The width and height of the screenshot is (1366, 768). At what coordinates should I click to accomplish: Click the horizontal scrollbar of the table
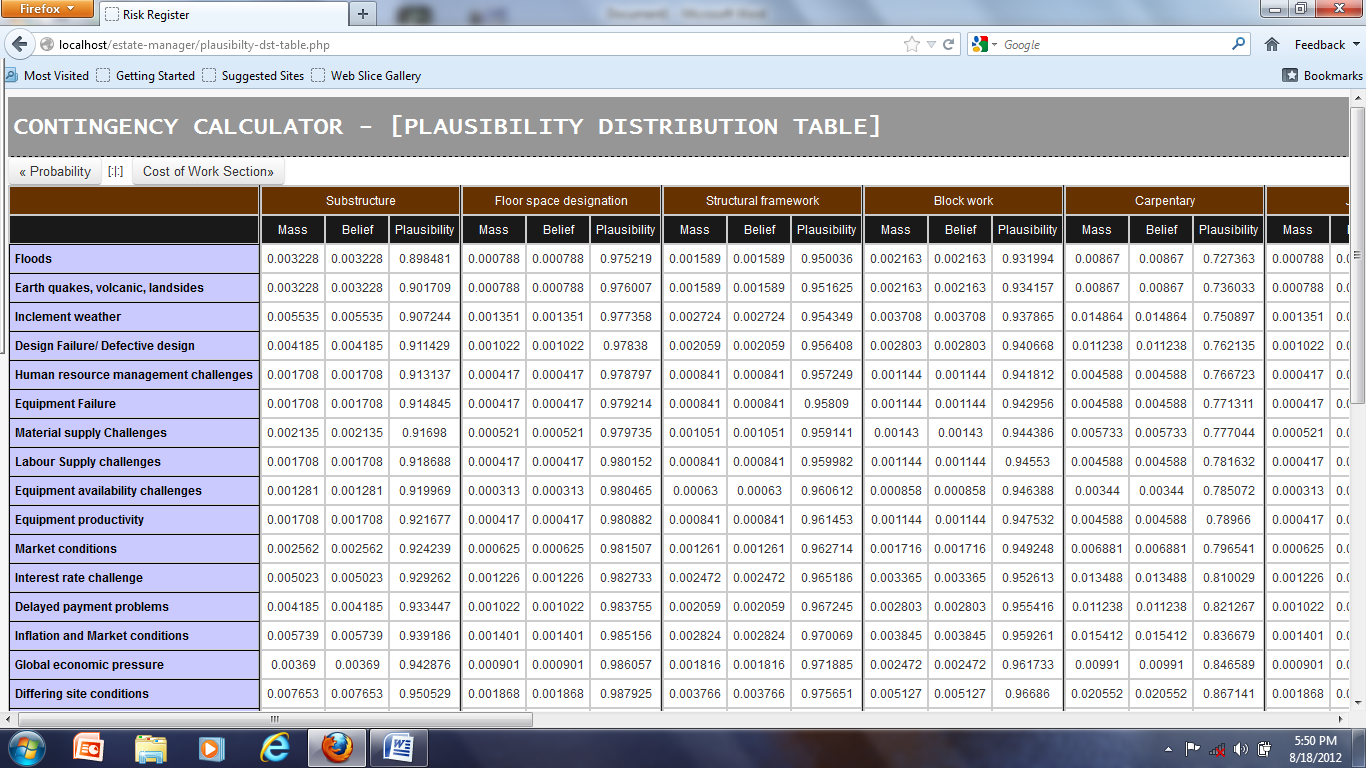(275, 719)
